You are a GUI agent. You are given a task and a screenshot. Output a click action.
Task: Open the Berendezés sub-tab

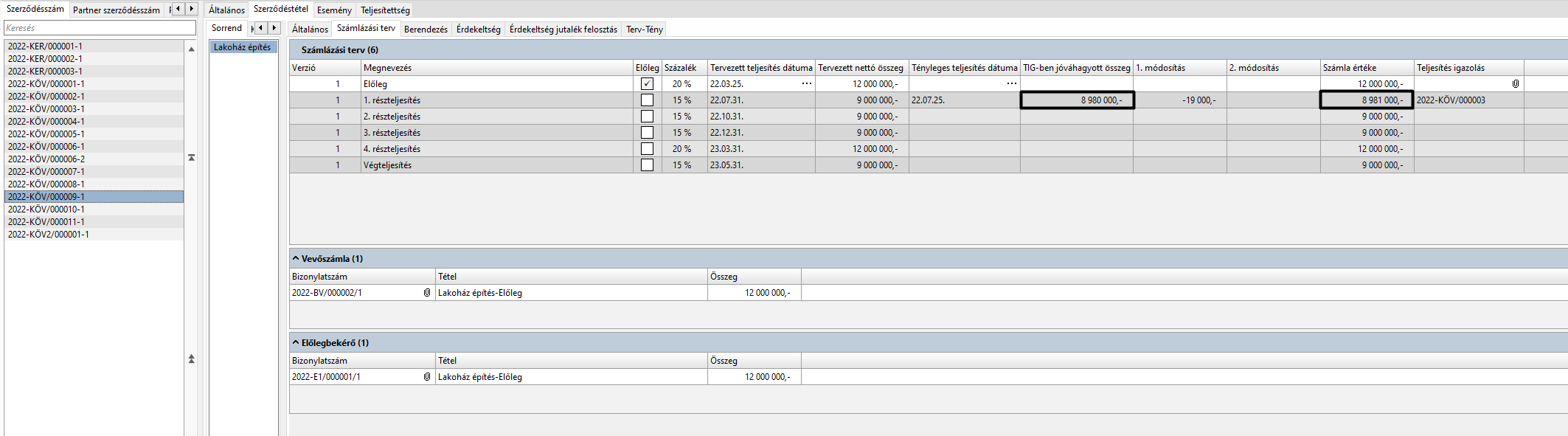coord(426,30)
